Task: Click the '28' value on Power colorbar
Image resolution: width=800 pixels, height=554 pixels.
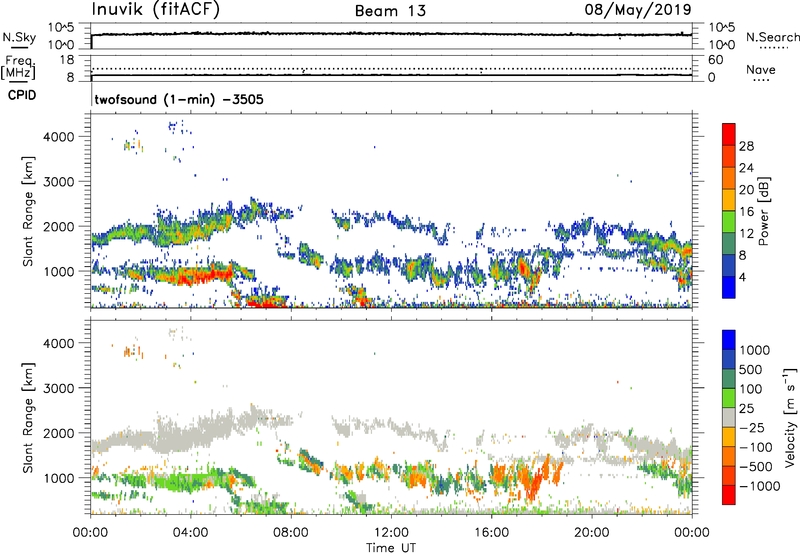Action: pos(746,146)
